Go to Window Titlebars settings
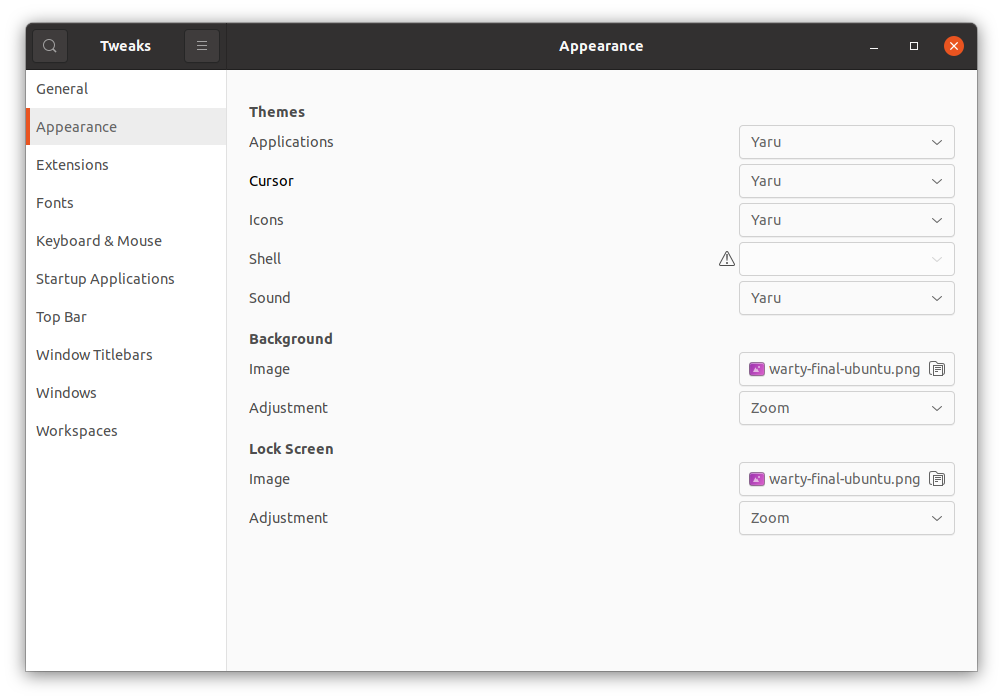 tap(126, 355)
